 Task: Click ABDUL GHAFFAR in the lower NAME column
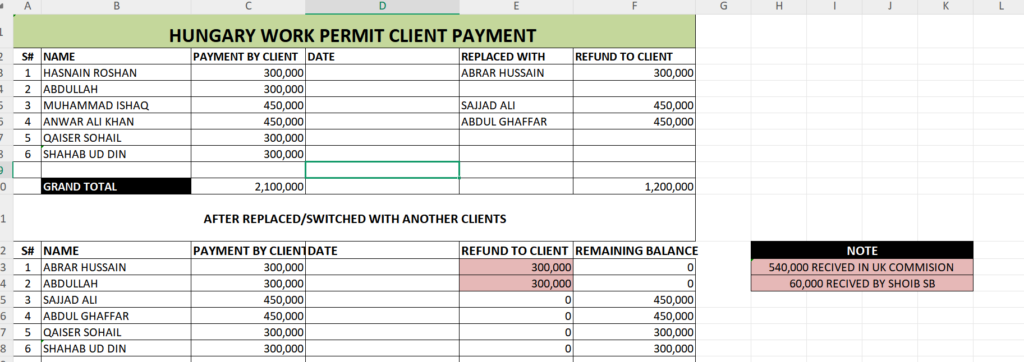click(x=116, y=316)
